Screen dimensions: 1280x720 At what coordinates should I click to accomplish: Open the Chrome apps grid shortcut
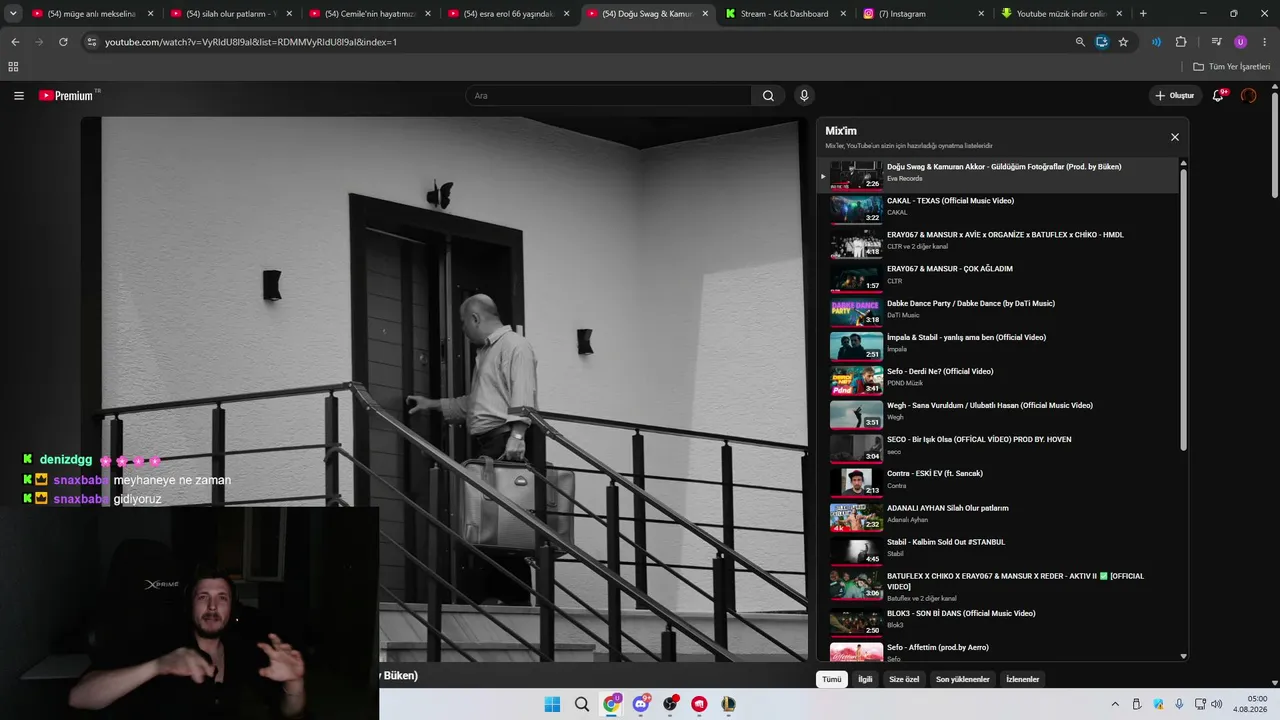click(x=13, y=67)
